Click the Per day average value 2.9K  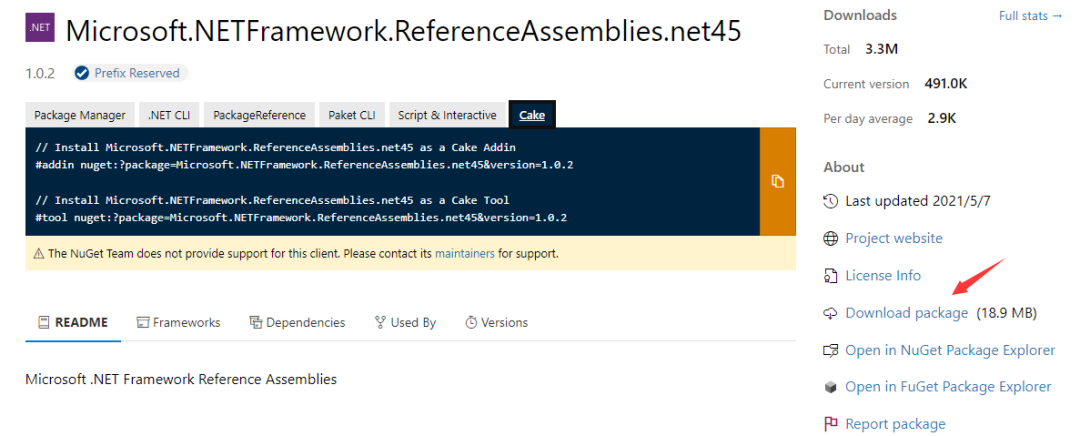click(x=942, y=118)
